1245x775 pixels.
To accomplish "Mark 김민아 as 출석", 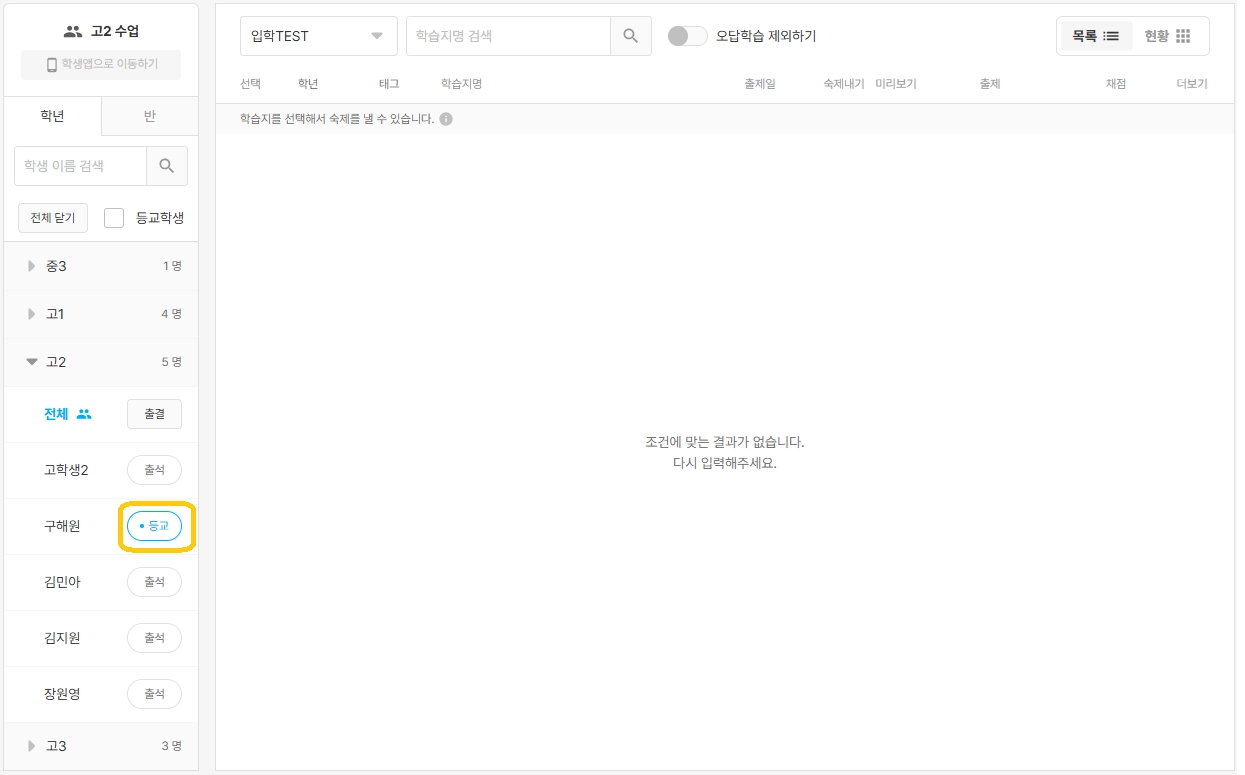I will coord(154,582).
